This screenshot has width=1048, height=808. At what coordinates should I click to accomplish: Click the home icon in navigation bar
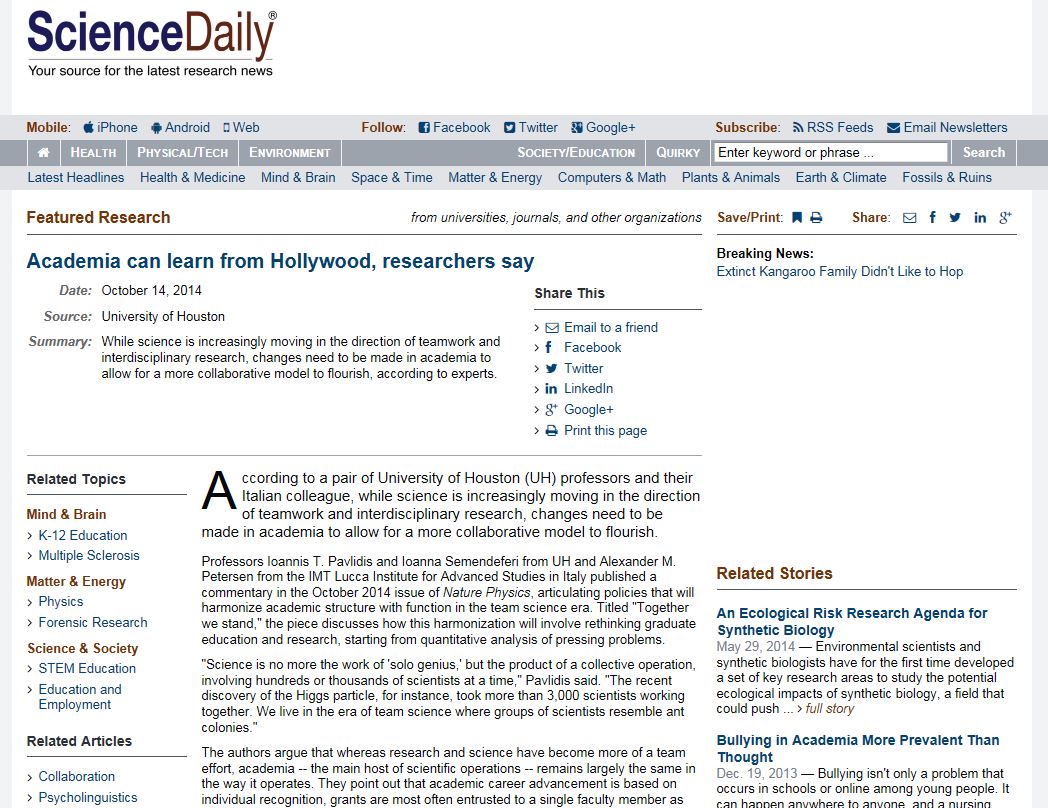pos(43,152)
